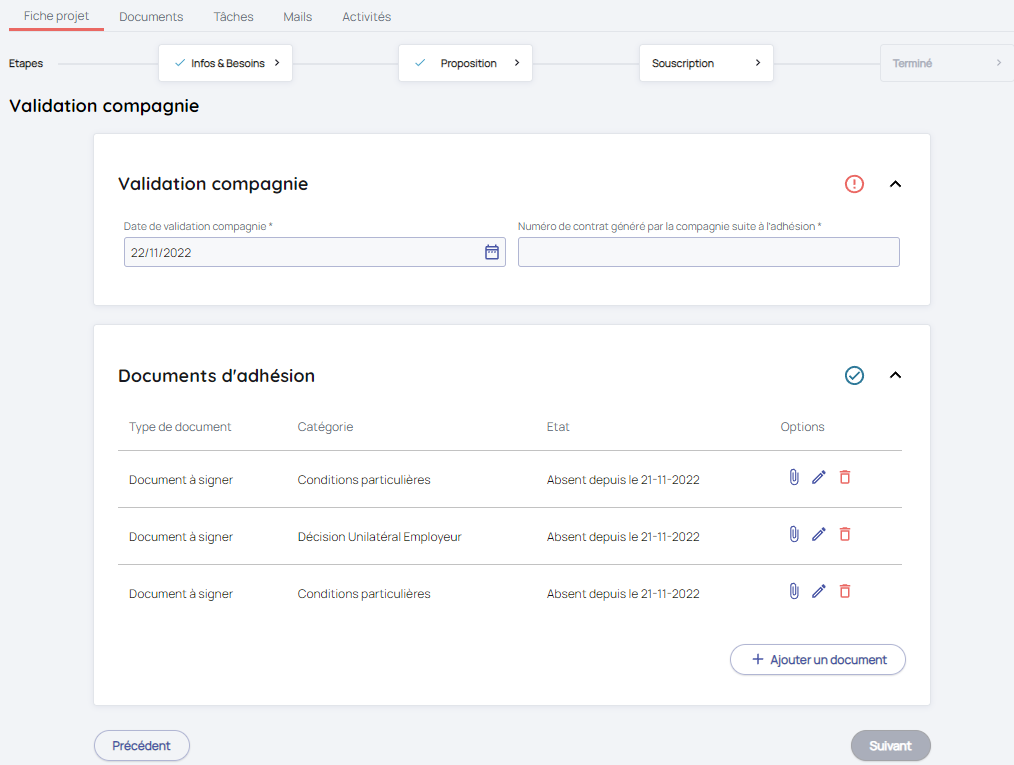Attach file to Décision Unilatéral Employeur row
Image resolution: width=1014 pixels, height=765 pixels.
[x=794, y=535]
